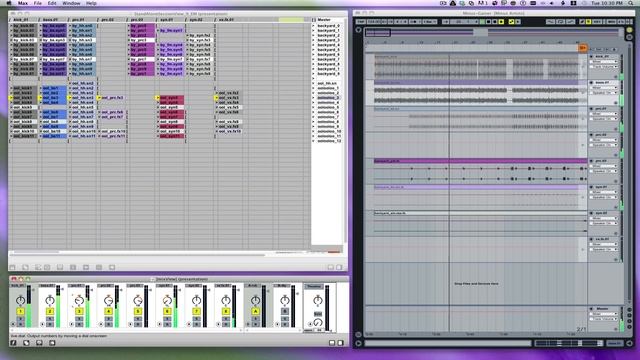Open the KEY map mode in Ableton
This screenshot has width=640, height=360.
tap(598, 22)
